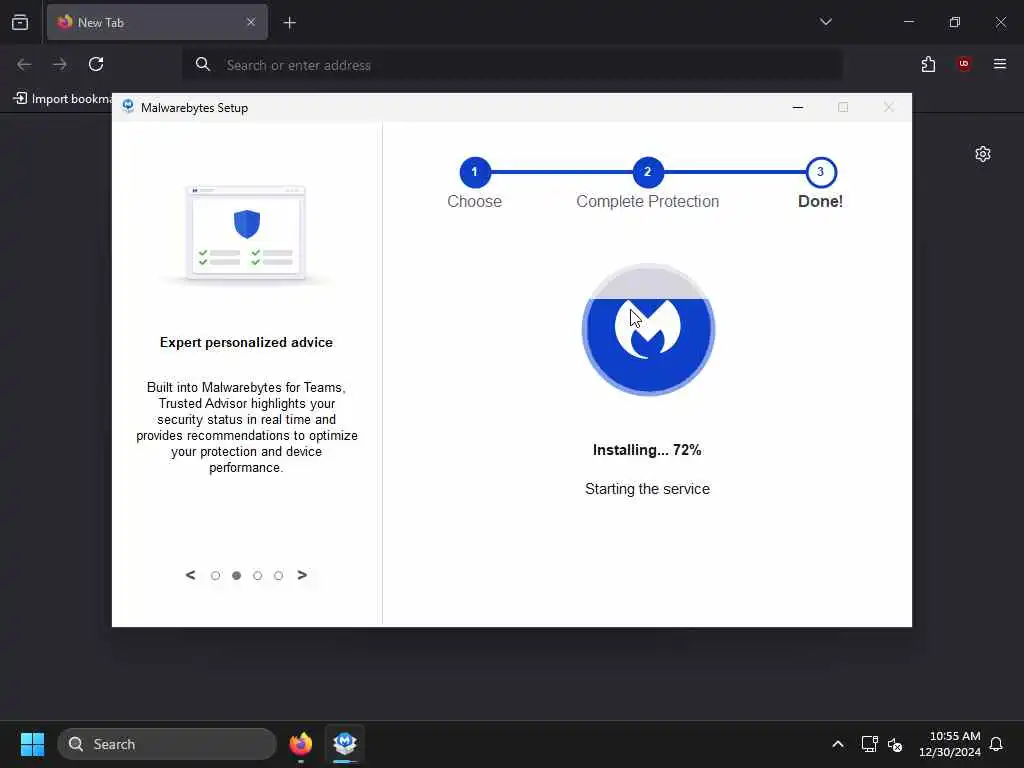Click step 3 Done indicator
This screenshot has width=1024, height=768.
(x=820, y=172)
